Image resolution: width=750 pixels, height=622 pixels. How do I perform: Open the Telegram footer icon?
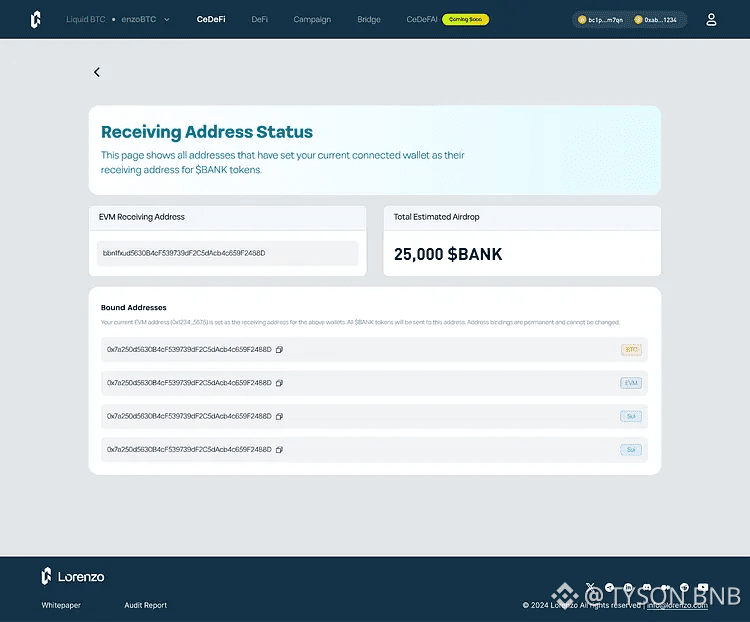pos(609,587)
